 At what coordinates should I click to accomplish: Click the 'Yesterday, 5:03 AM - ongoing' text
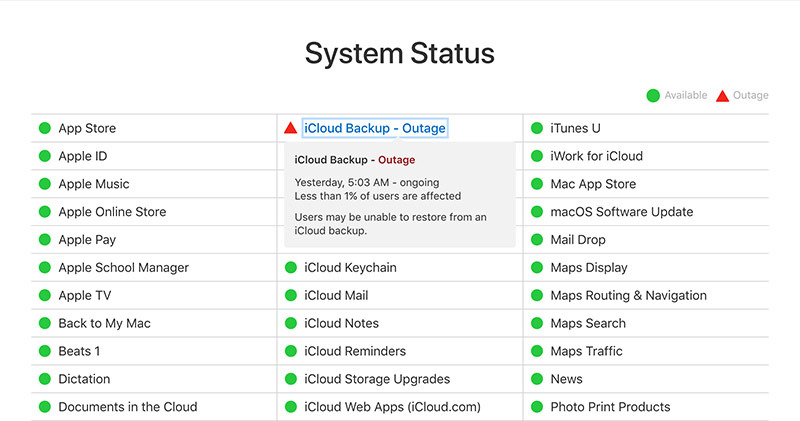pyautogui.click(x=366, y=183)
